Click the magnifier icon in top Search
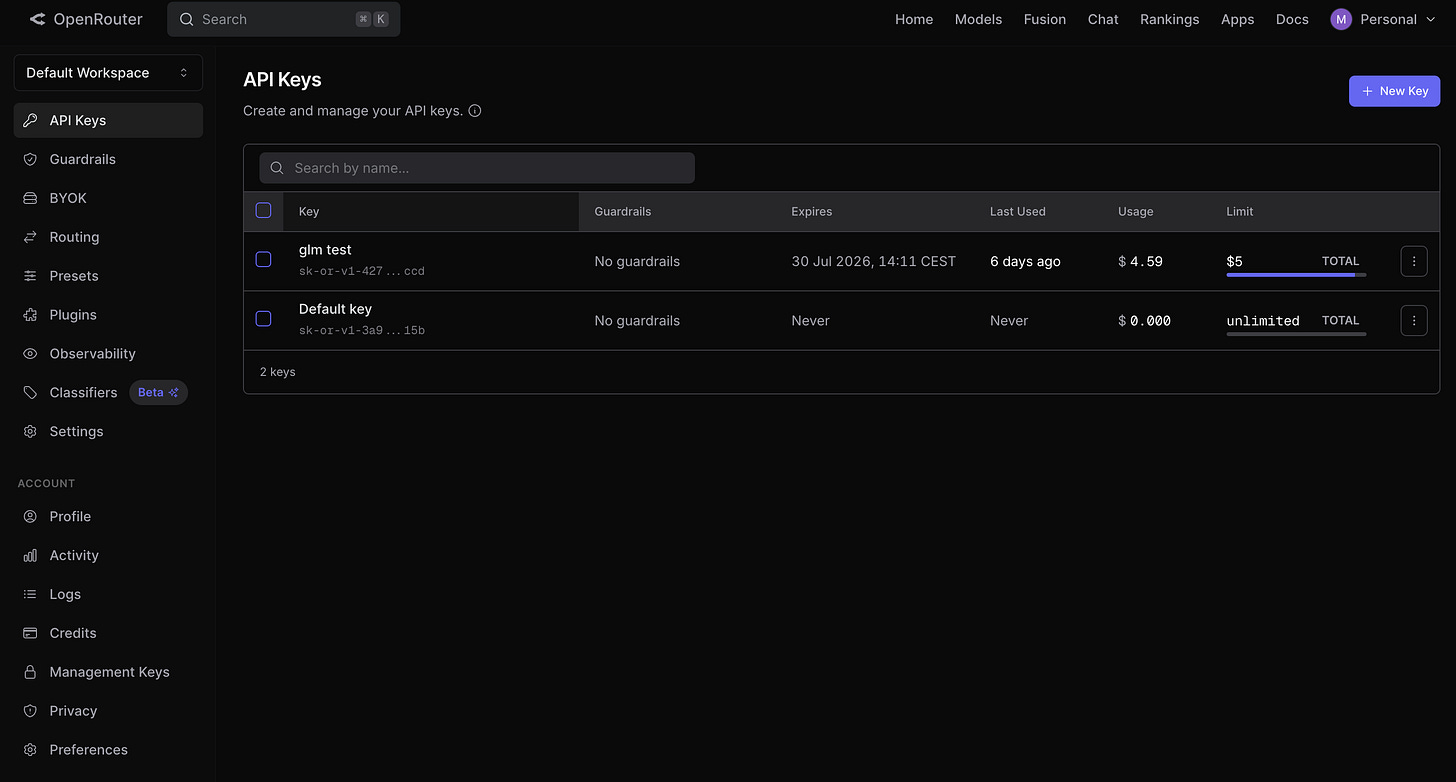This screenshot has height=782, width=1456. (187, 19)
